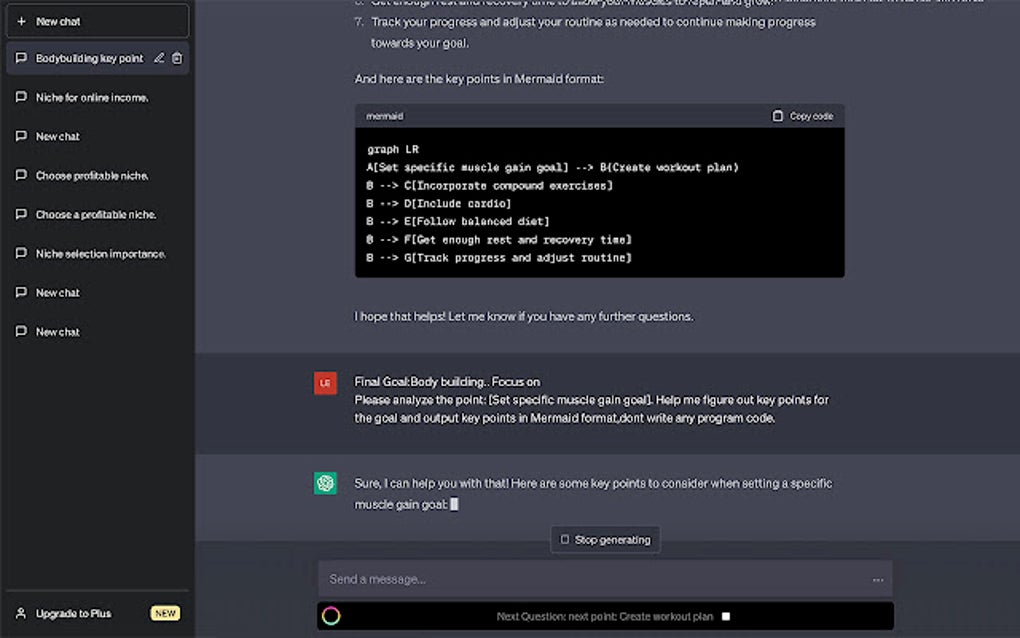
Task: Open the 'Choose profitable niche.' chat
Action: (92, 175)
